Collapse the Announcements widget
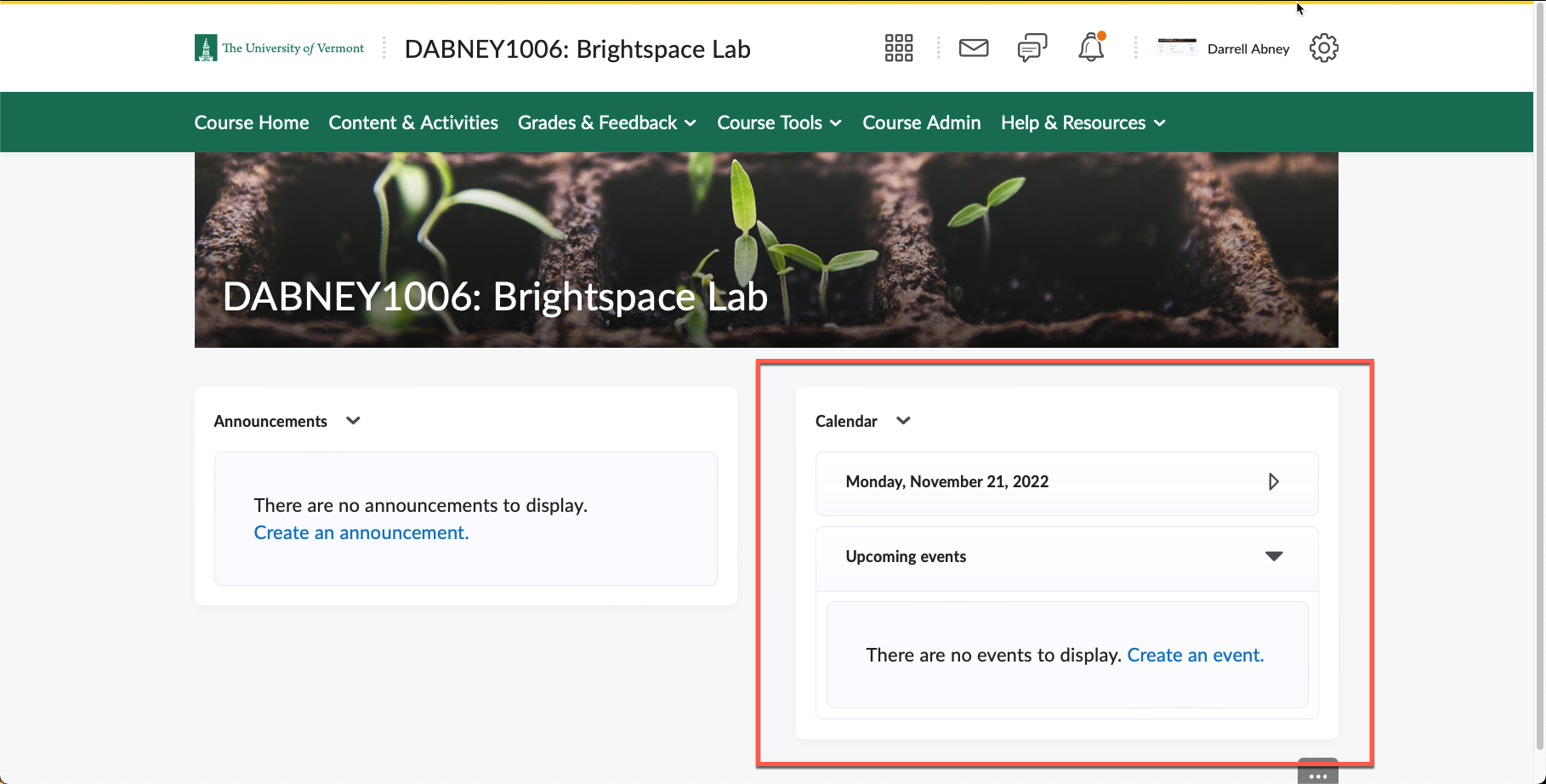1546x784 pixels. tap(354, 421)
